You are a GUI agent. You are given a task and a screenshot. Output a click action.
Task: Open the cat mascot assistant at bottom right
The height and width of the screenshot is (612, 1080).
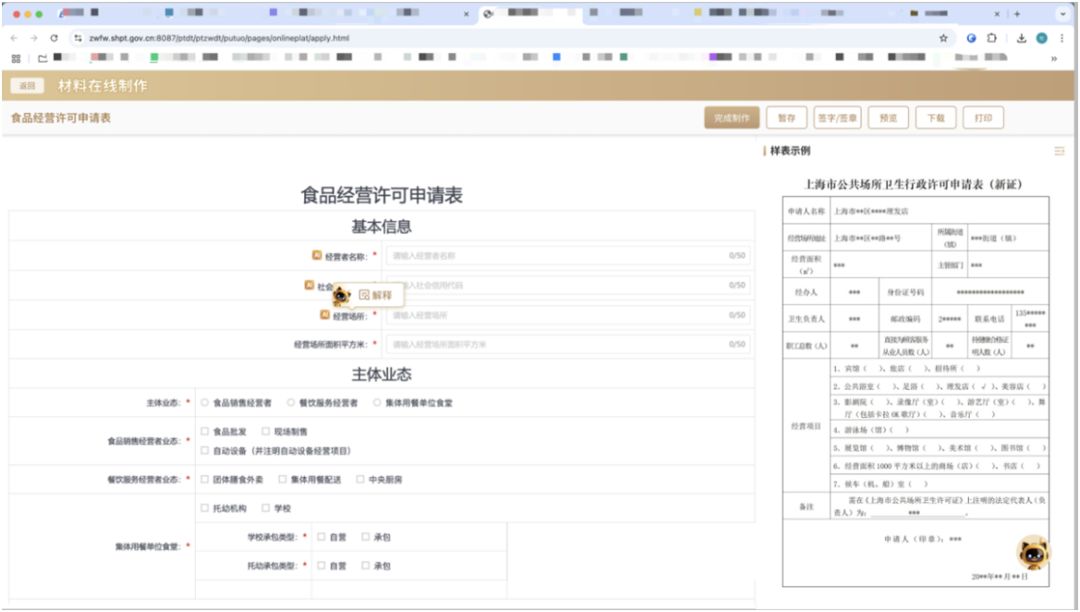1033,551
